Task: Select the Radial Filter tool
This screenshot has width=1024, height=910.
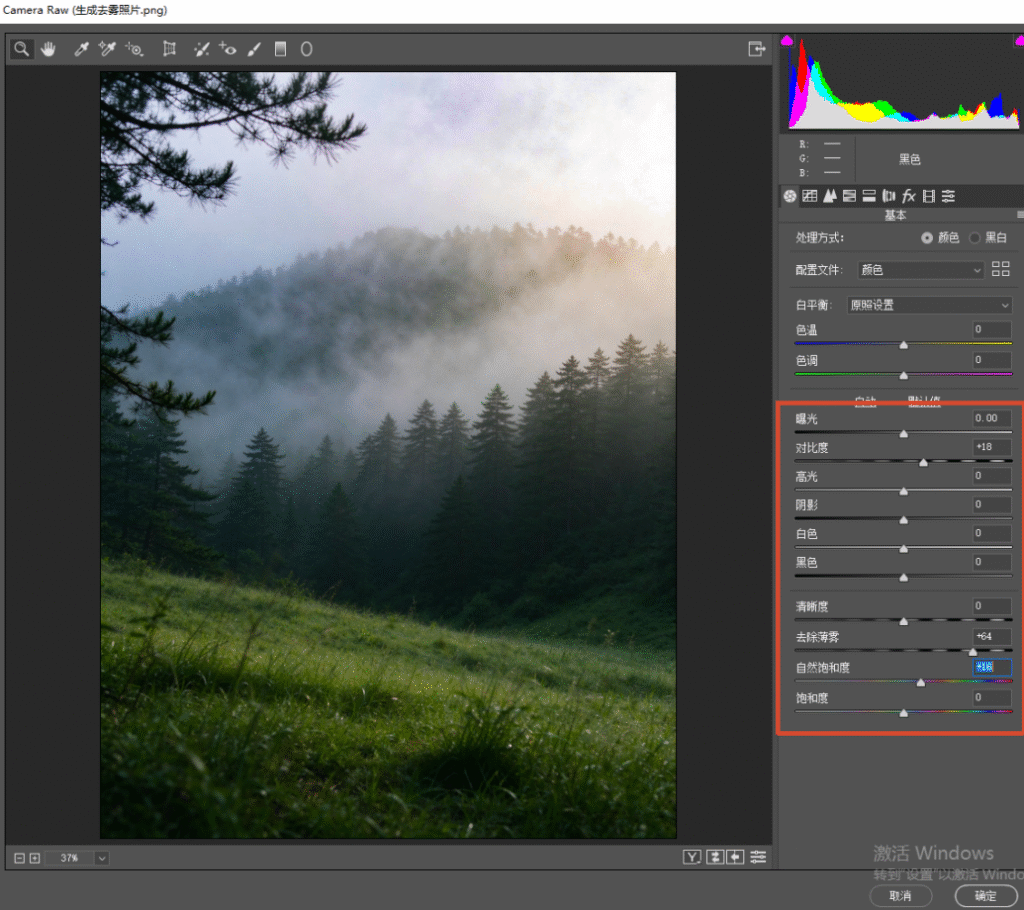Action: (306, 49)
